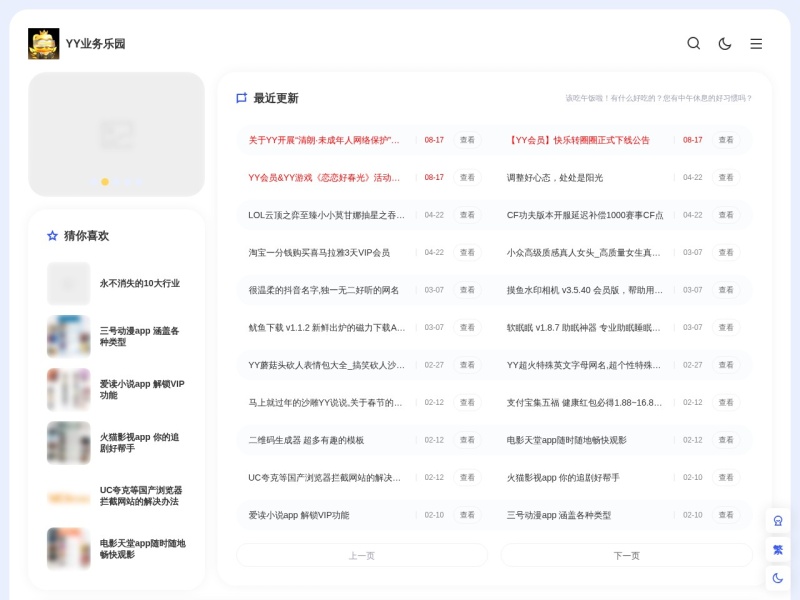Open article 摸鱼水印相机 v3.5.40 会员版
800x600 pixels.
click(x=585, y=290)
